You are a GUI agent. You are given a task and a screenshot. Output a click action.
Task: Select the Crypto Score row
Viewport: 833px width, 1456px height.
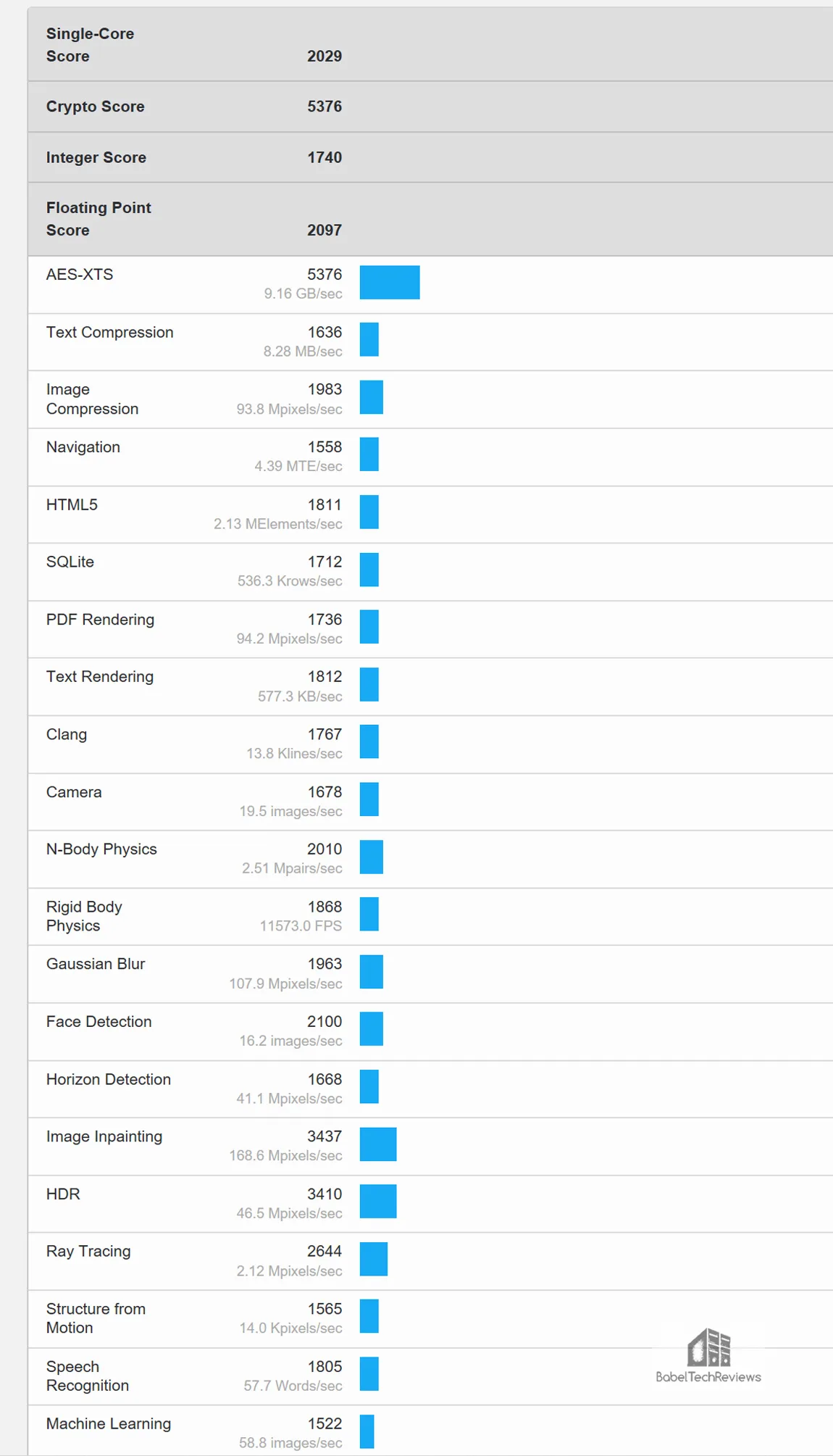pyautogui.click(x=430, y=107)
